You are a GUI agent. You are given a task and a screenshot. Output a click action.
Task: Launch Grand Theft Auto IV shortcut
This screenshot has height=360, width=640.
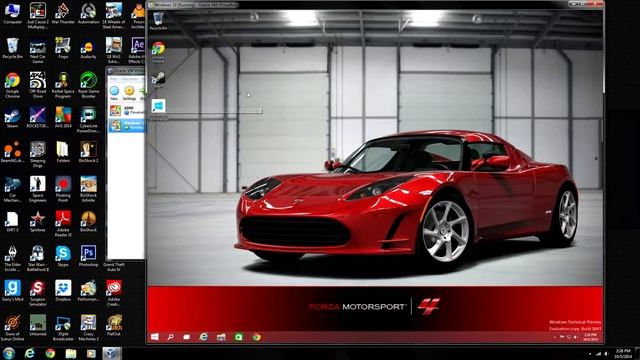(x=113, y=266)
